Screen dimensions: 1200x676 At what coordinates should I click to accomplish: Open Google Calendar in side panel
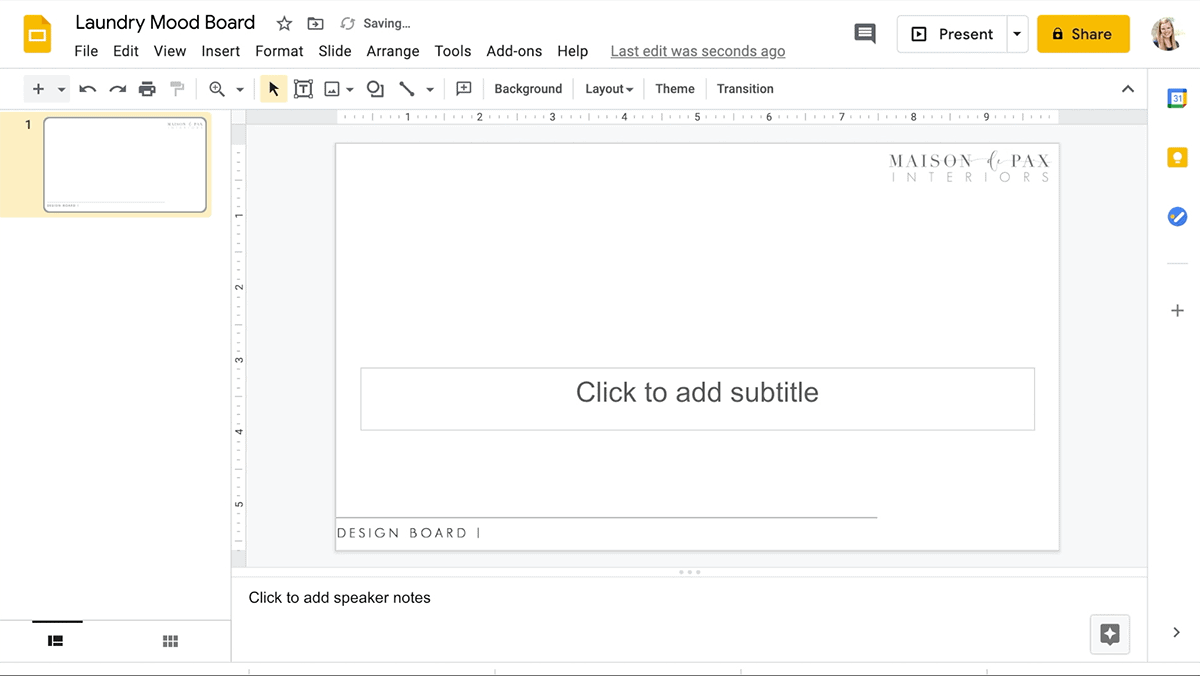tap(1177, 98)
